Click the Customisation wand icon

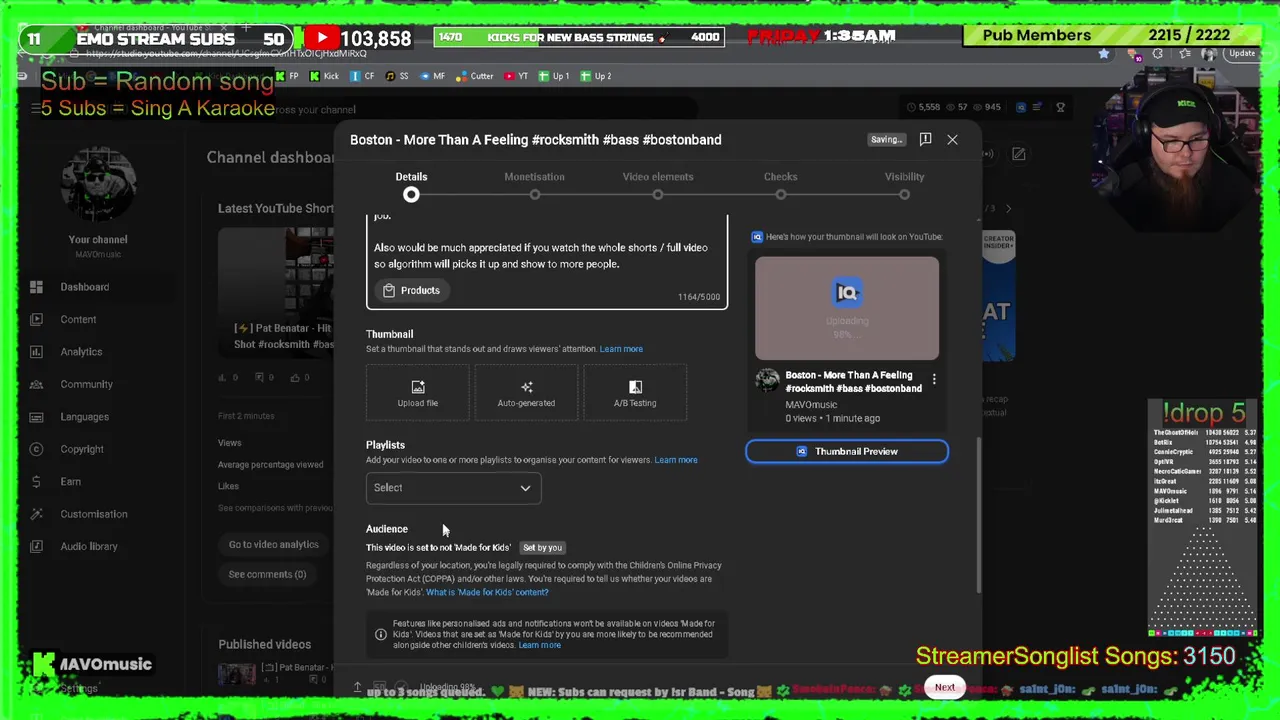(36, 514)
